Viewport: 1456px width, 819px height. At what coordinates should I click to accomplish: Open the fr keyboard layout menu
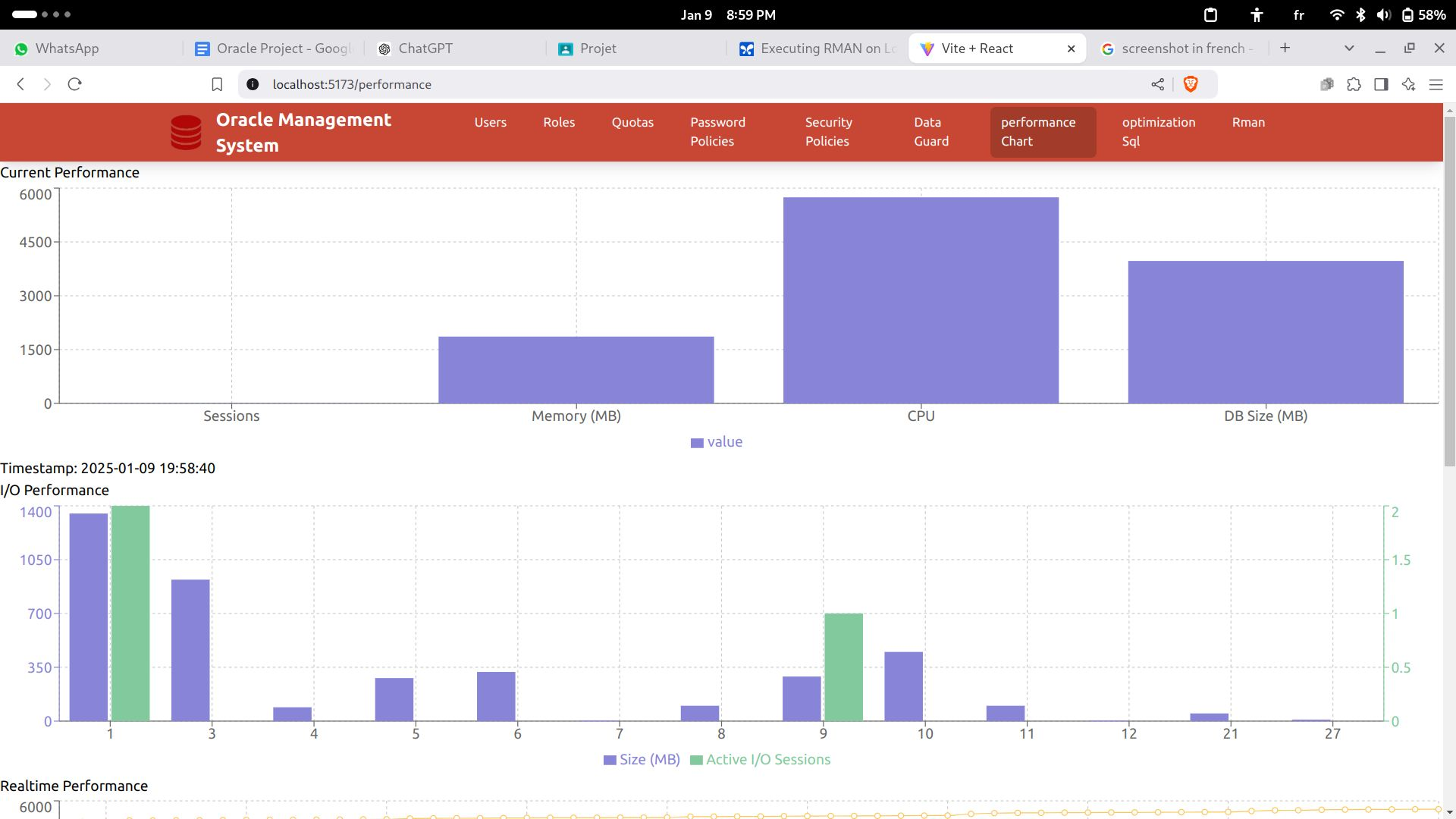point(1299,14)
